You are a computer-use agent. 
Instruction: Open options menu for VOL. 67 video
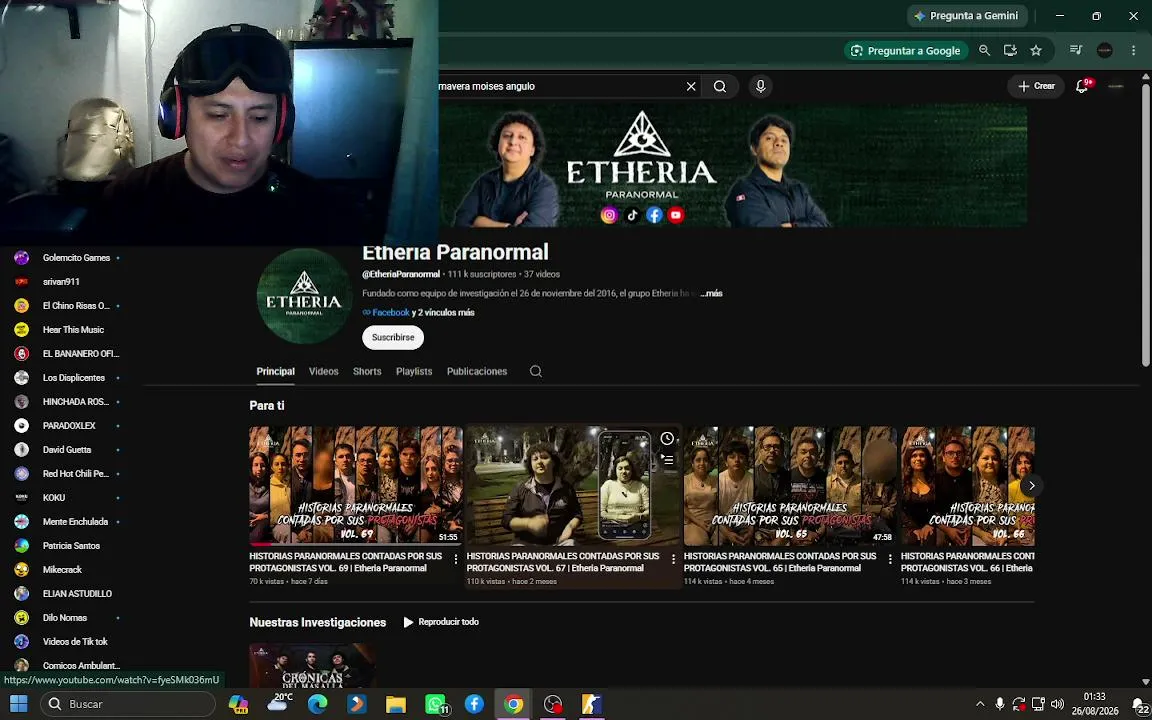coord(673,560)
